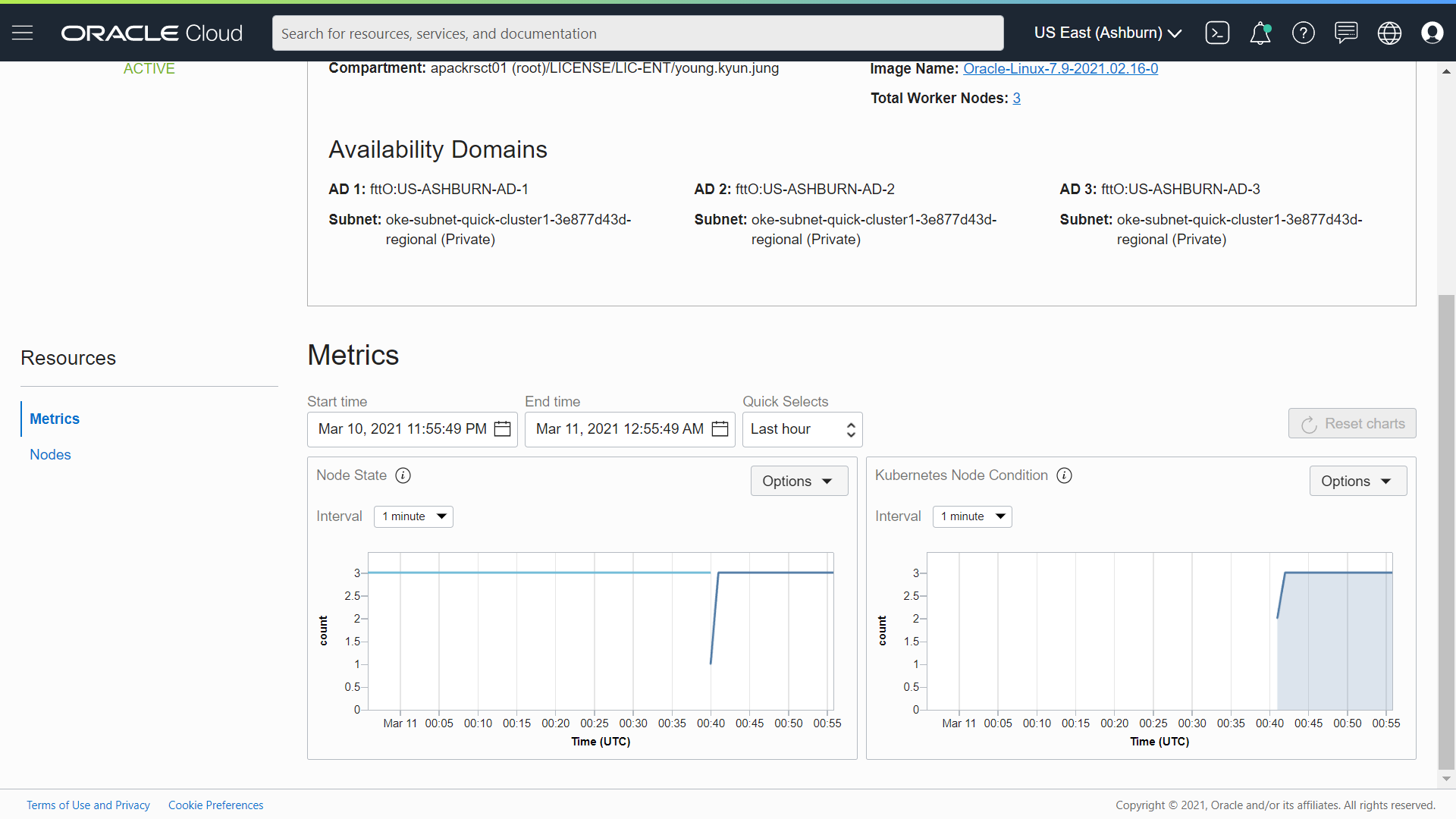1456x819 pixels.
Task: Open the support chat icon
Action: 1346,33
